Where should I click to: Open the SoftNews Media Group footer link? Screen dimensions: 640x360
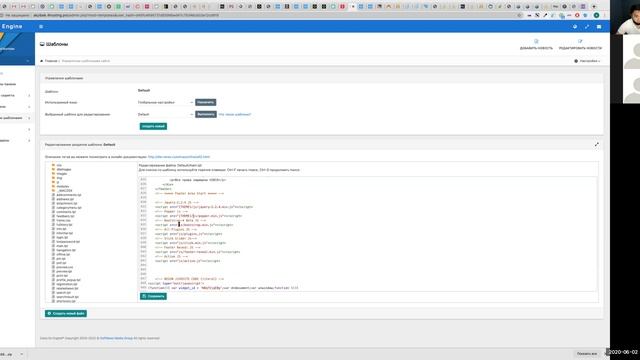click(x=116, y=338)
